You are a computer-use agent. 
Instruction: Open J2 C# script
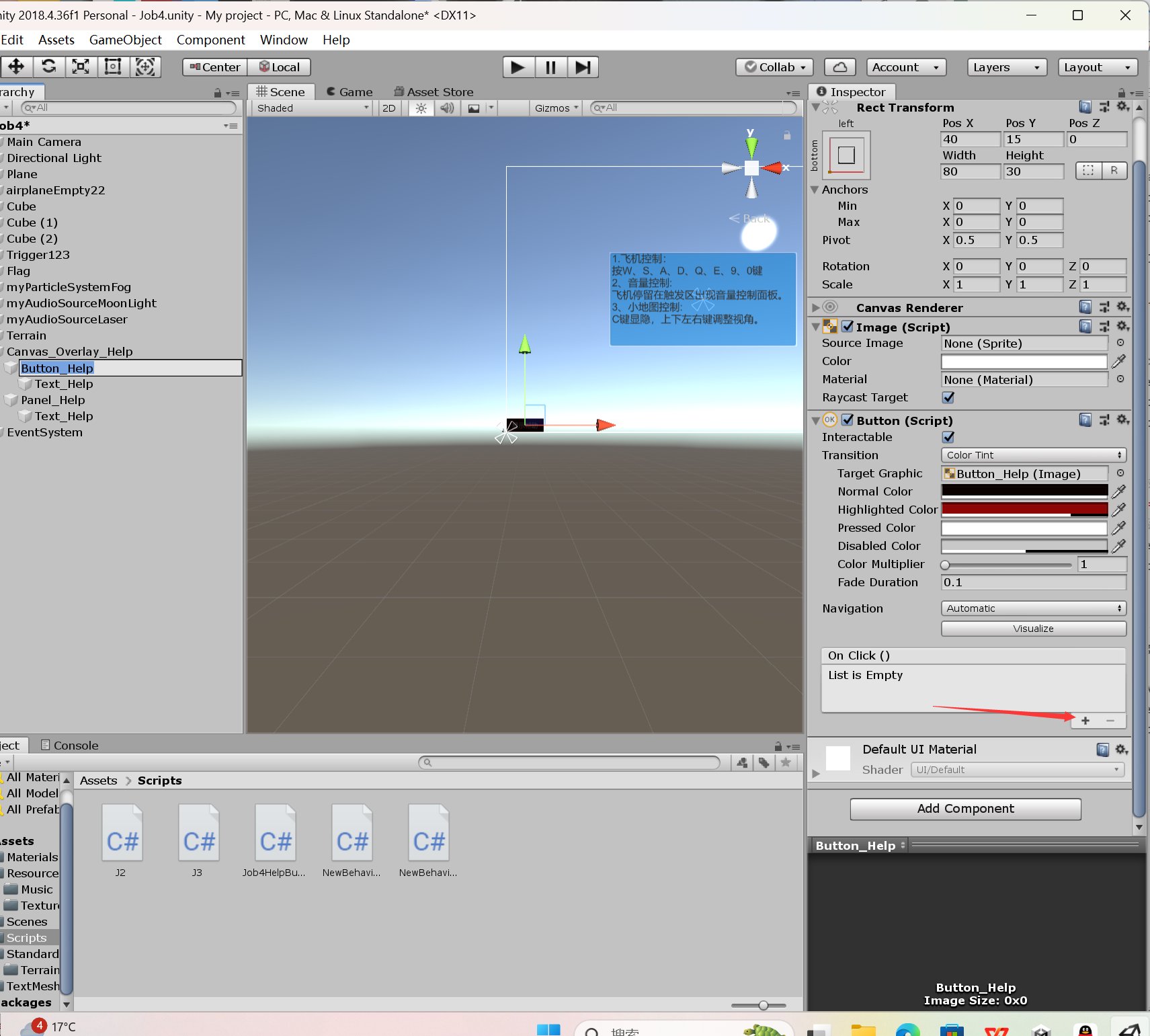click(x=122, y=841)
